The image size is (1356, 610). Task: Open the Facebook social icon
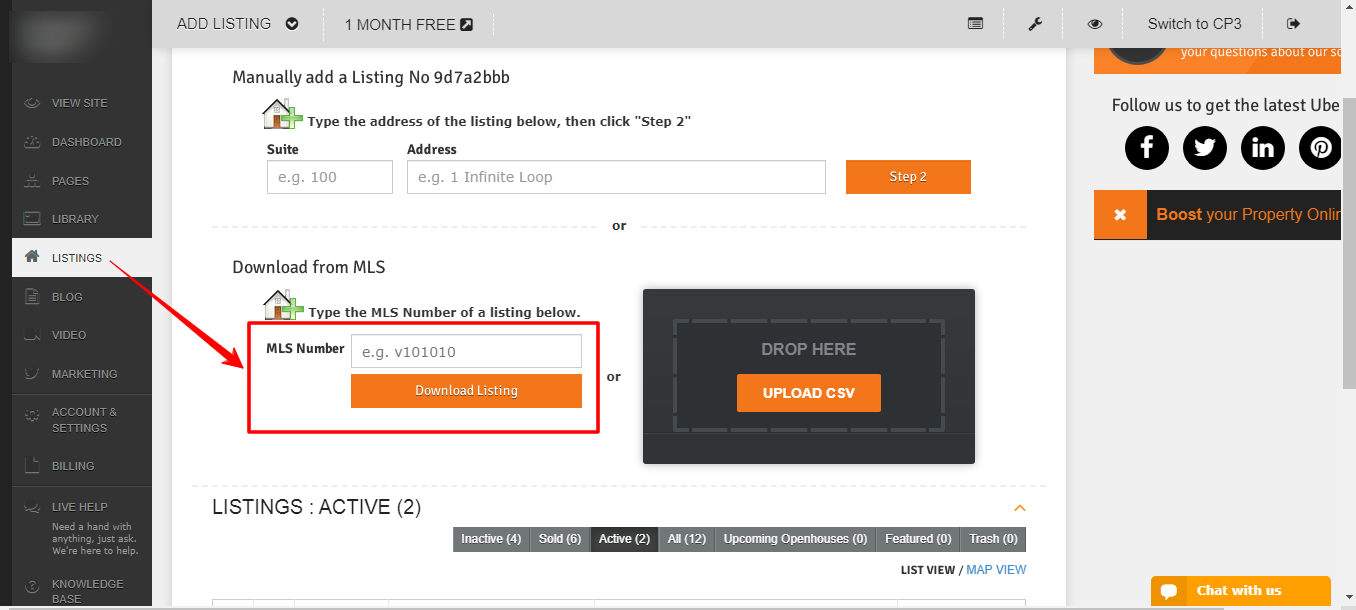pos(1147,148)
